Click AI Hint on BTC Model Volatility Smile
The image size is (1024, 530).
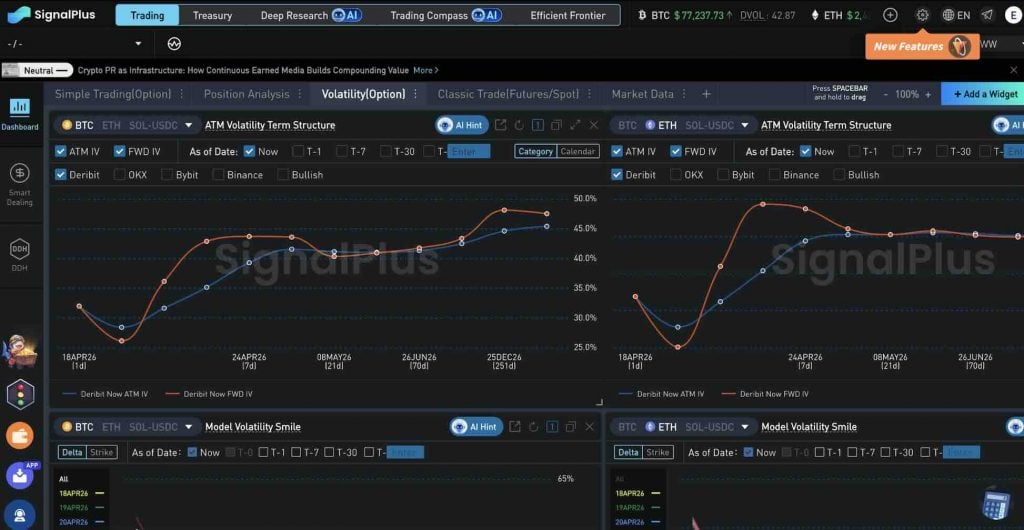point(476,427)
